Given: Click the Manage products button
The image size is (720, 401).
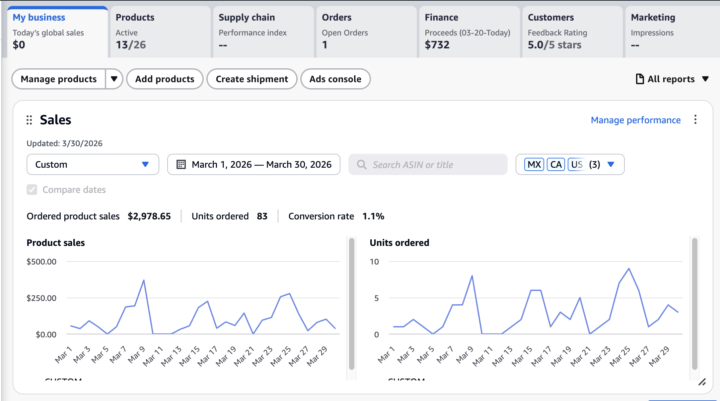Looking at the screenshot, I should (59, 79).
